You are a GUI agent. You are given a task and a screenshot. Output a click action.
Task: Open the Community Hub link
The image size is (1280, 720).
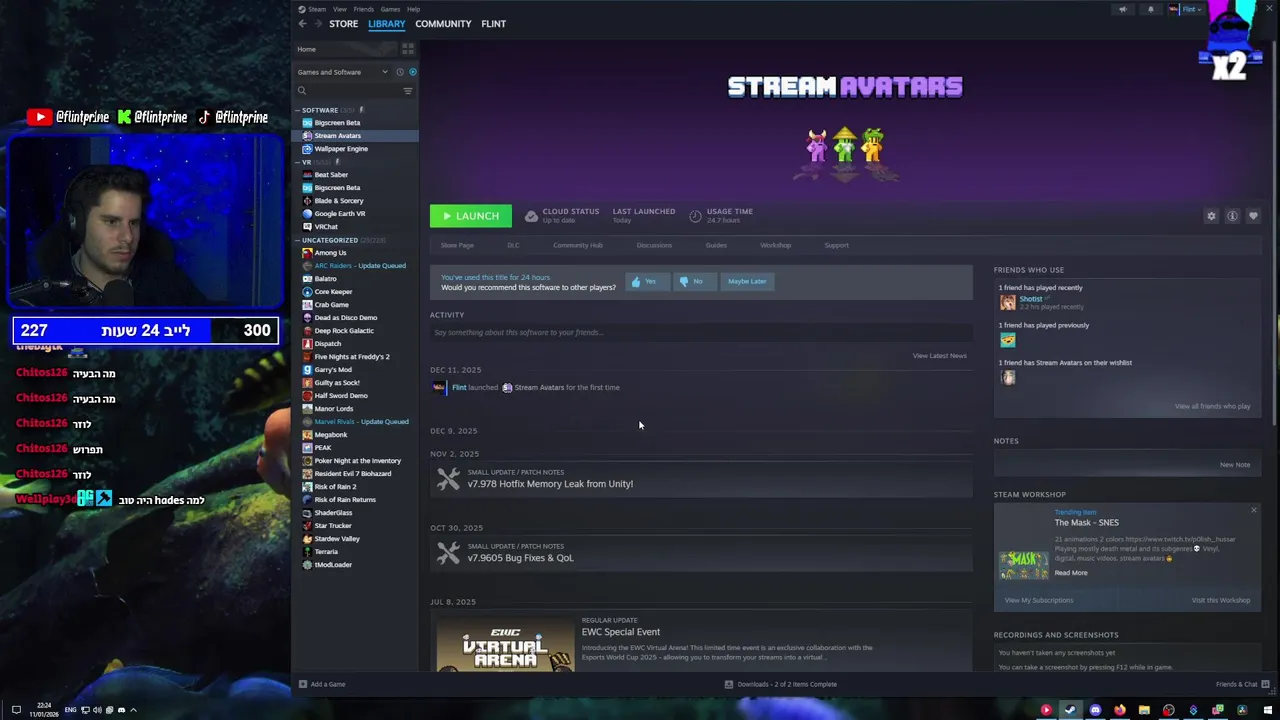[x=578, y=245]
